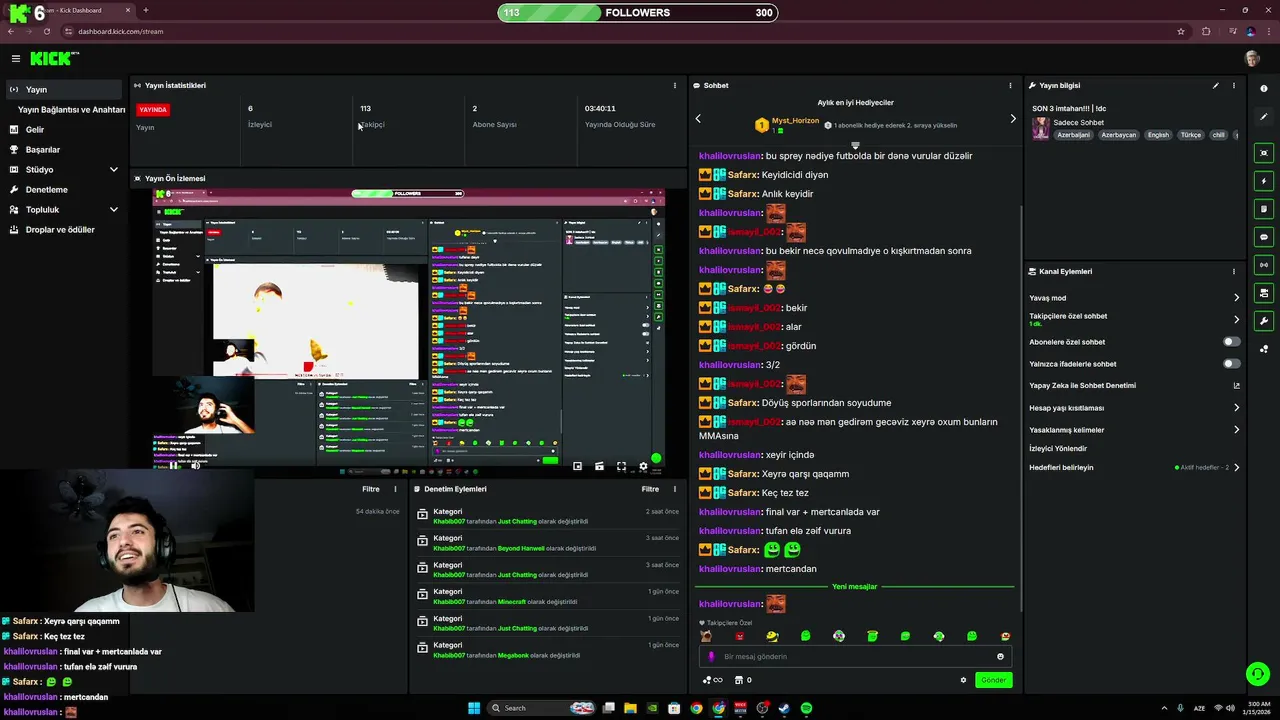Toggle the lightning bolt icon in right rail

coord(1264,181)
